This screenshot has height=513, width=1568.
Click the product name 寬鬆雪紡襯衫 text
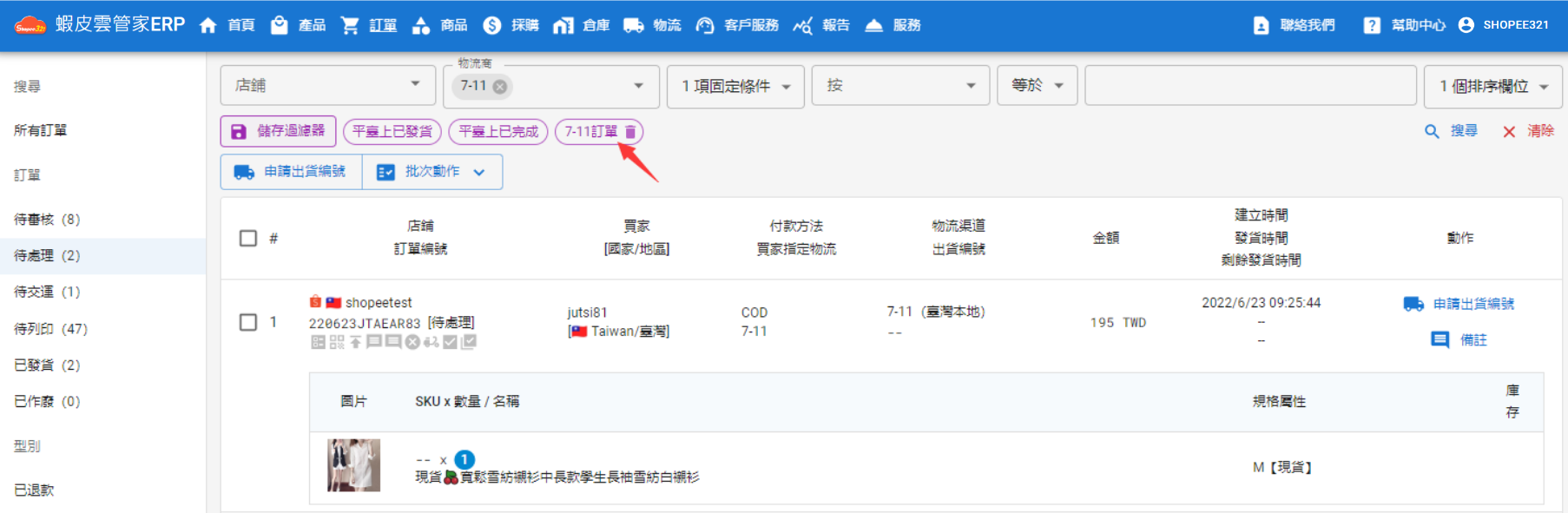(557, 477)
